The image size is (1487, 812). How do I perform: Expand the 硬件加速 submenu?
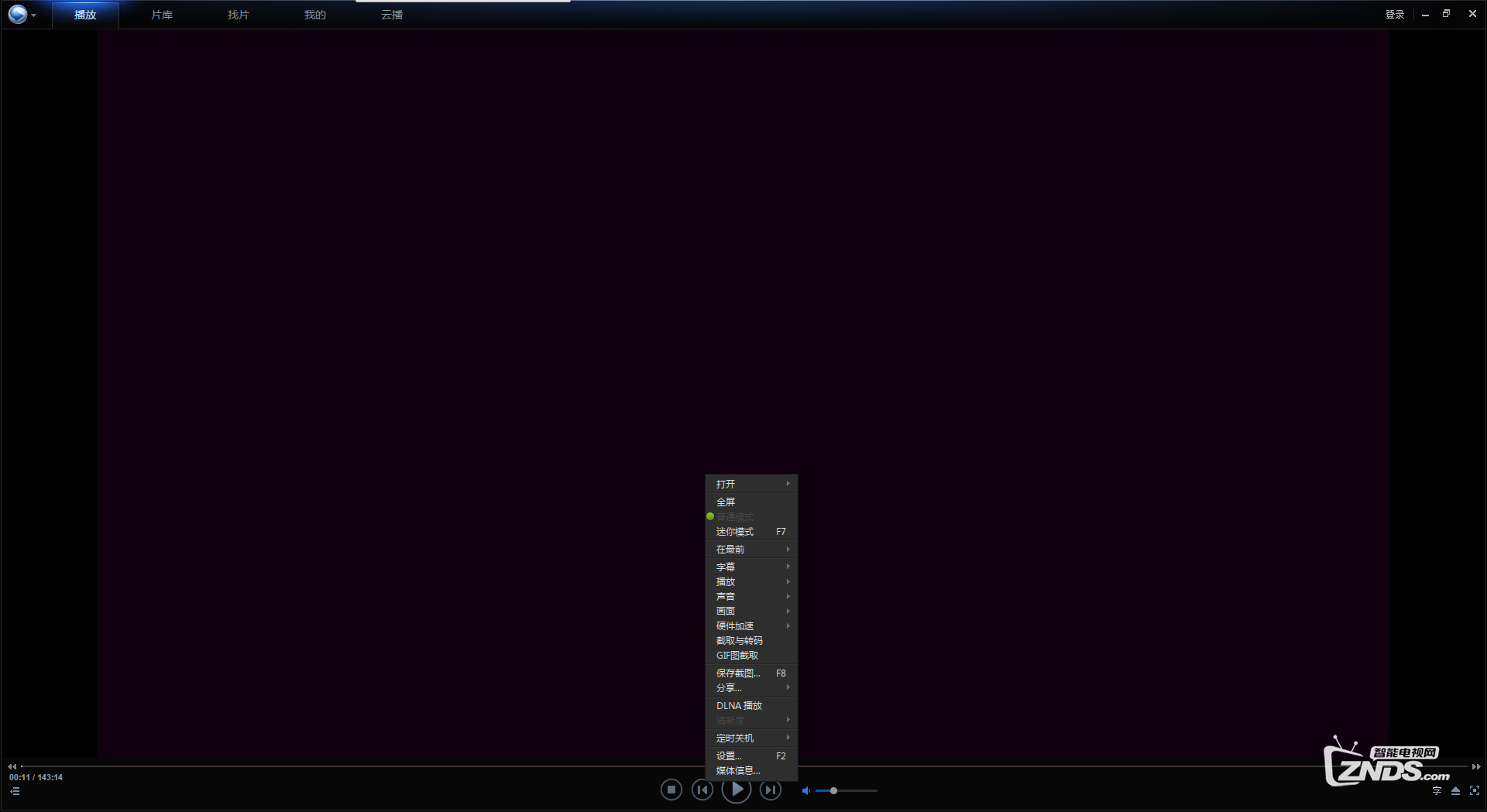pyautogui.click(x=751, y=626)
